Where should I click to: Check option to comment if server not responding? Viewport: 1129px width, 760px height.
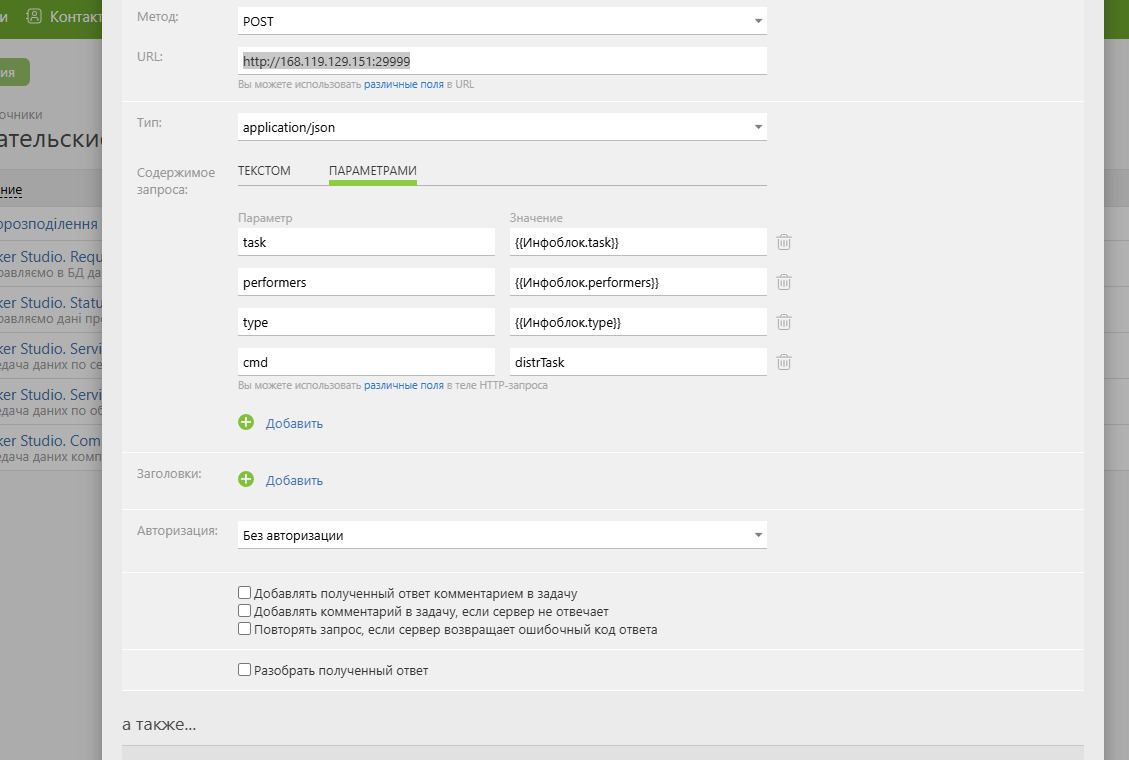[245, 611]
